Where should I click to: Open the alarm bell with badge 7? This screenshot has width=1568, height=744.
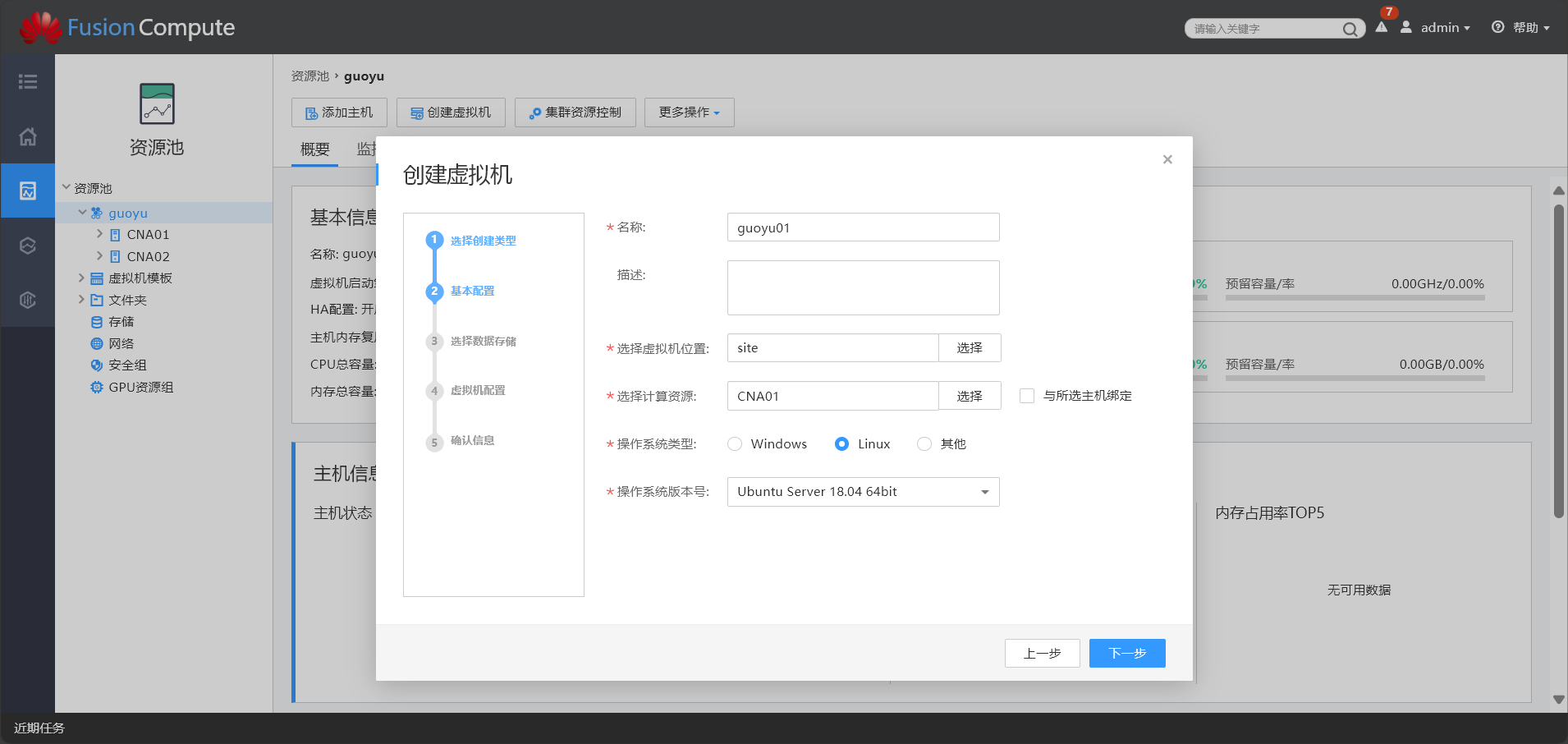coord(1382,26)
